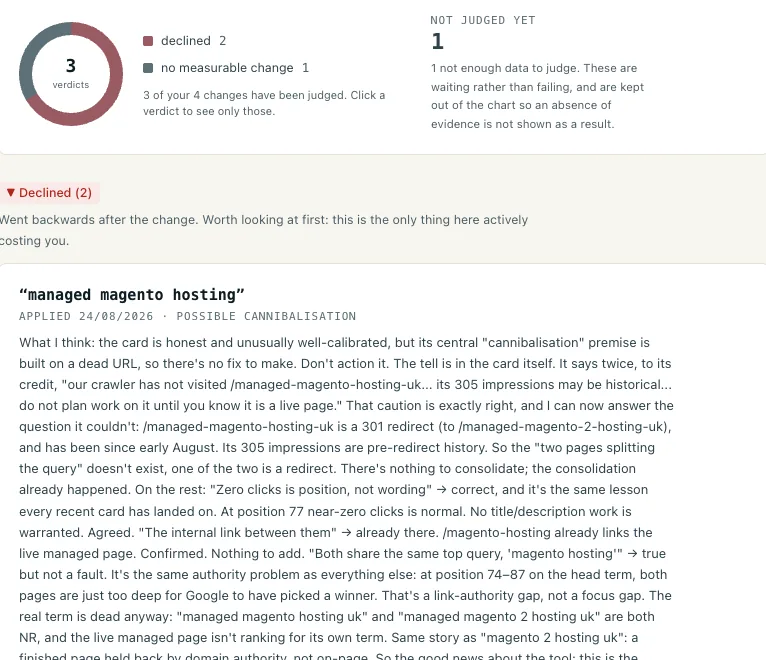Filter by "no measurable change" verdict label
Viewport: 766px width, 660px height.
pyautogui.click(x=227, y=68)
